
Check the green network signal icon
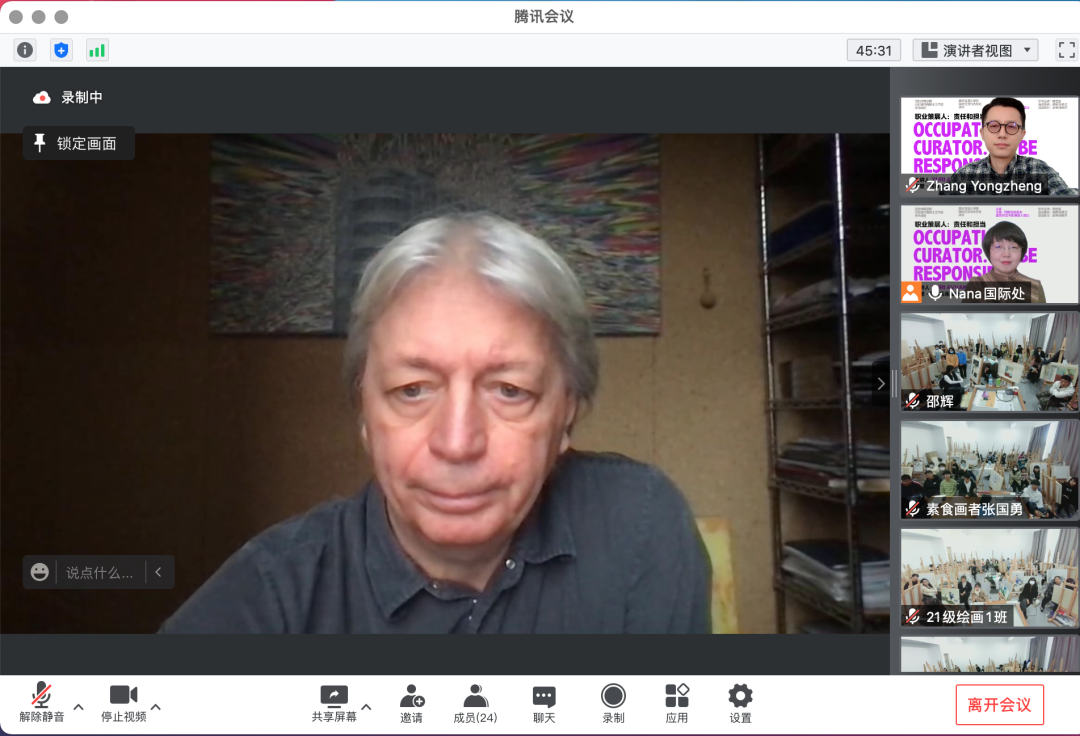click(97, 50)
